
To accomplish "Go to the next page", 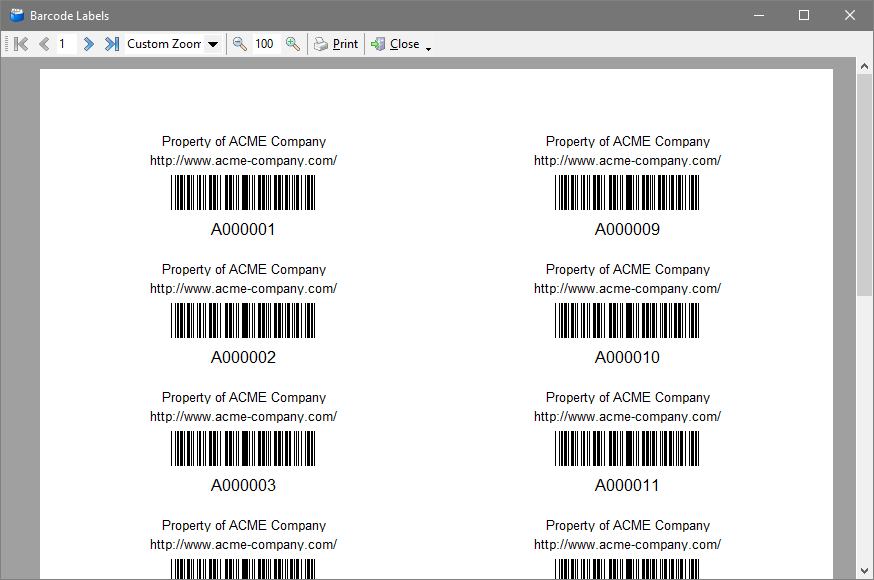I will 88,44.
